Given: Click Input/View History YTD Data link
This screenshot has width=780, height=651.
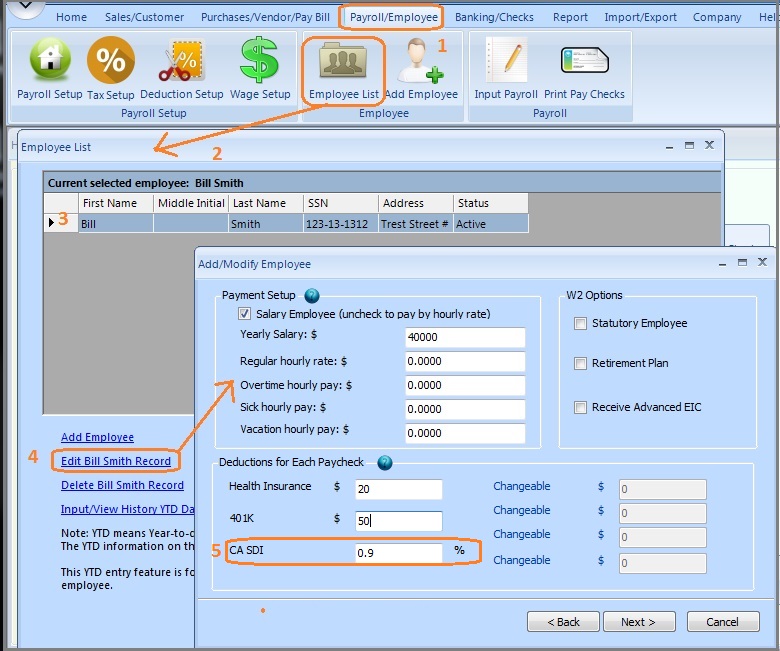Looking at the screenshot, I should click(x=127, y=509).
